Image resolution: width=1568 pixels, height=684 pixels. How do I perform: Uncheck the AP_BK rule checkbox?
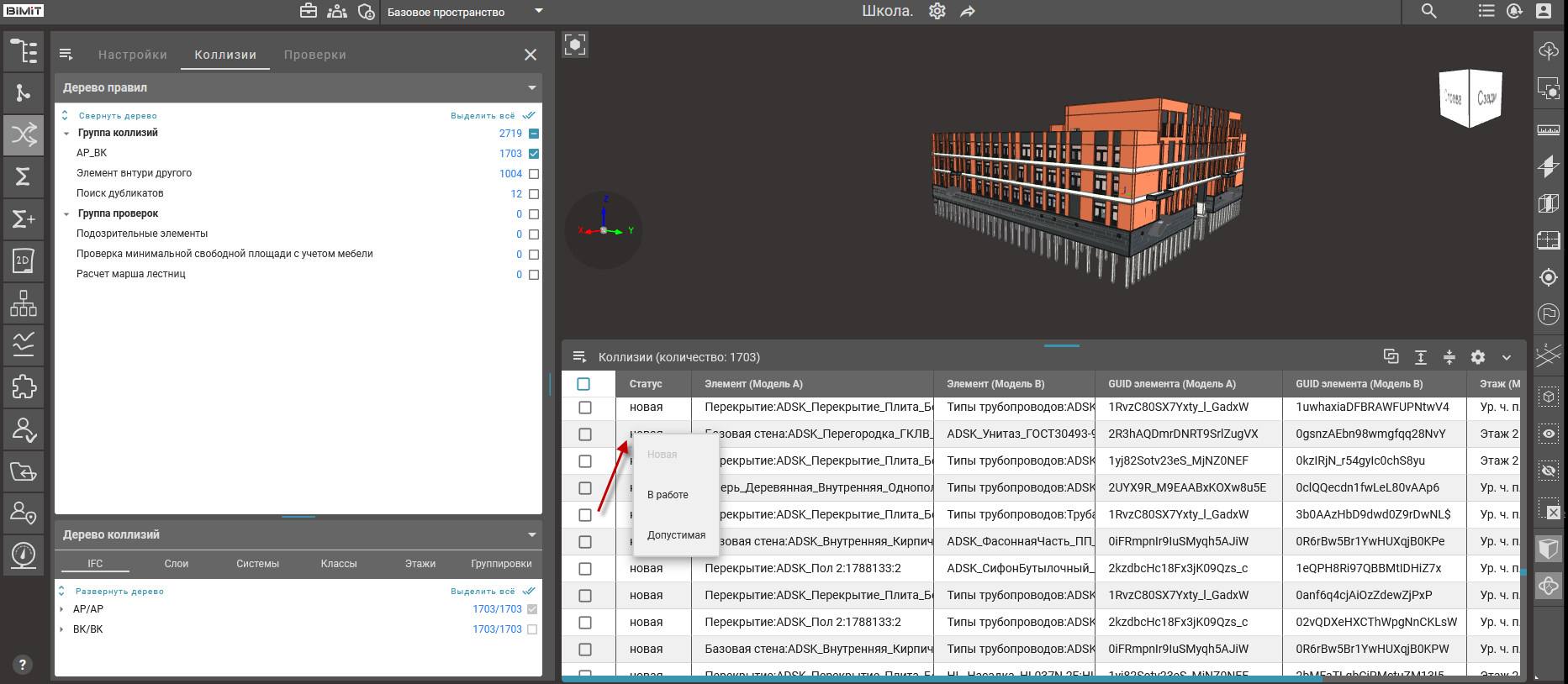click(534, 154)
